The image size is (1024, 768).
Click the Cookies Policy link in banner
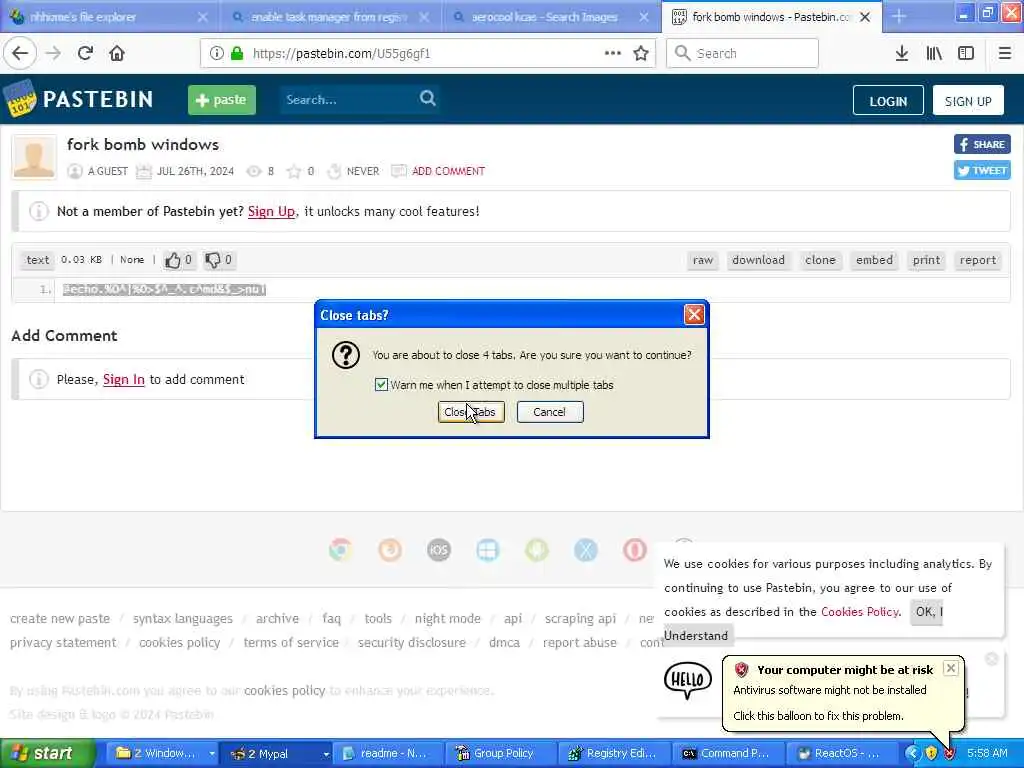pyautogui.click(x=859, y=612)
